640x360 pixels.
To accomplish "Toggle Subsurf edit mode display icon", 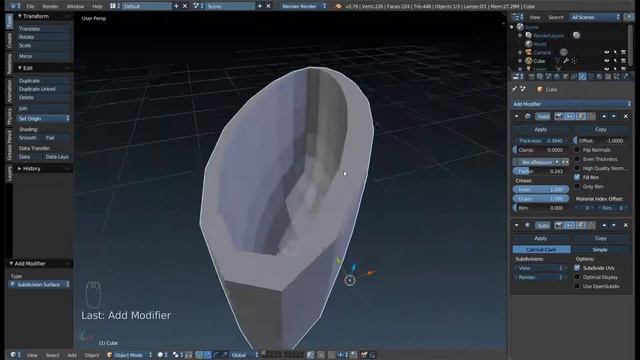I will 581,225.
